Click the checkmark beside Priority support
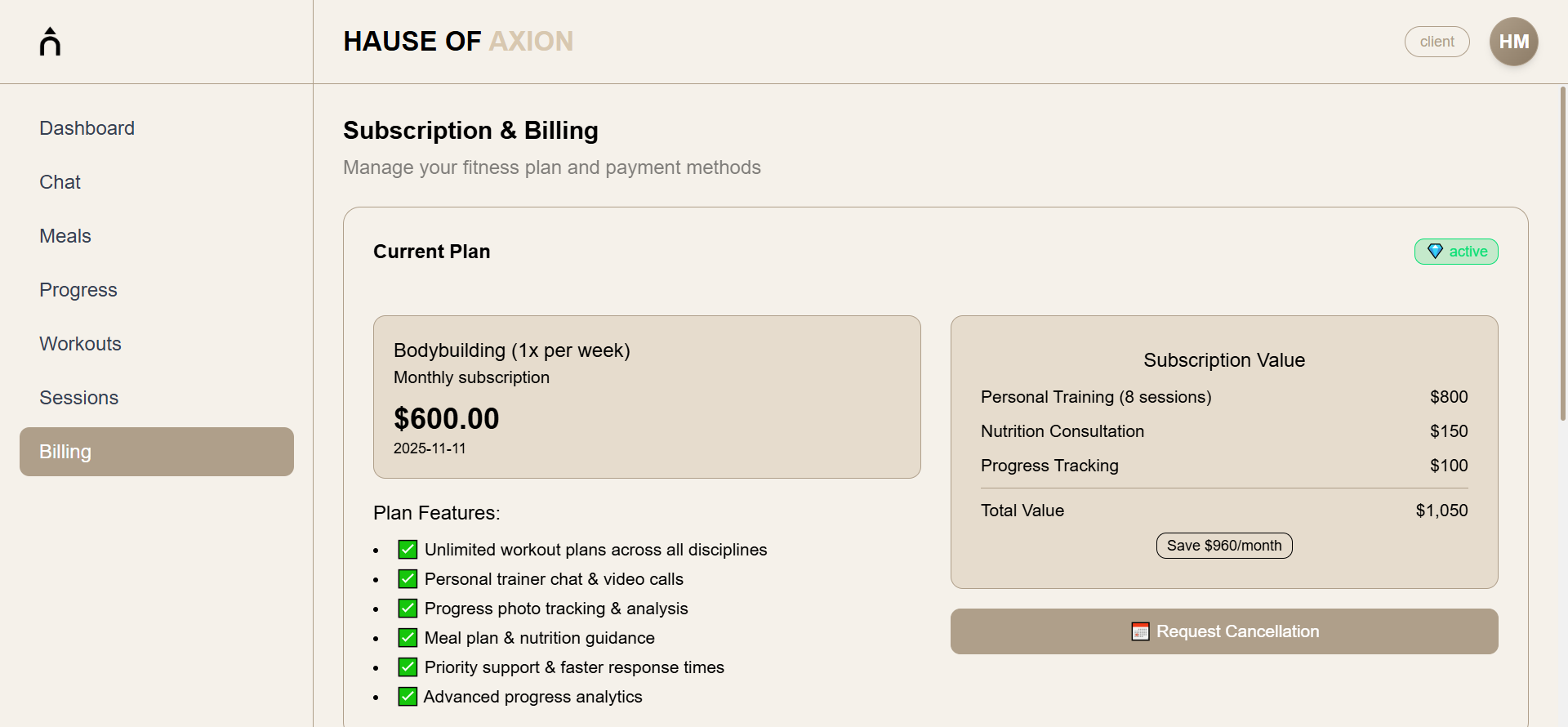Viewport: 1568px width, 727px height. [x=408, y=667]
